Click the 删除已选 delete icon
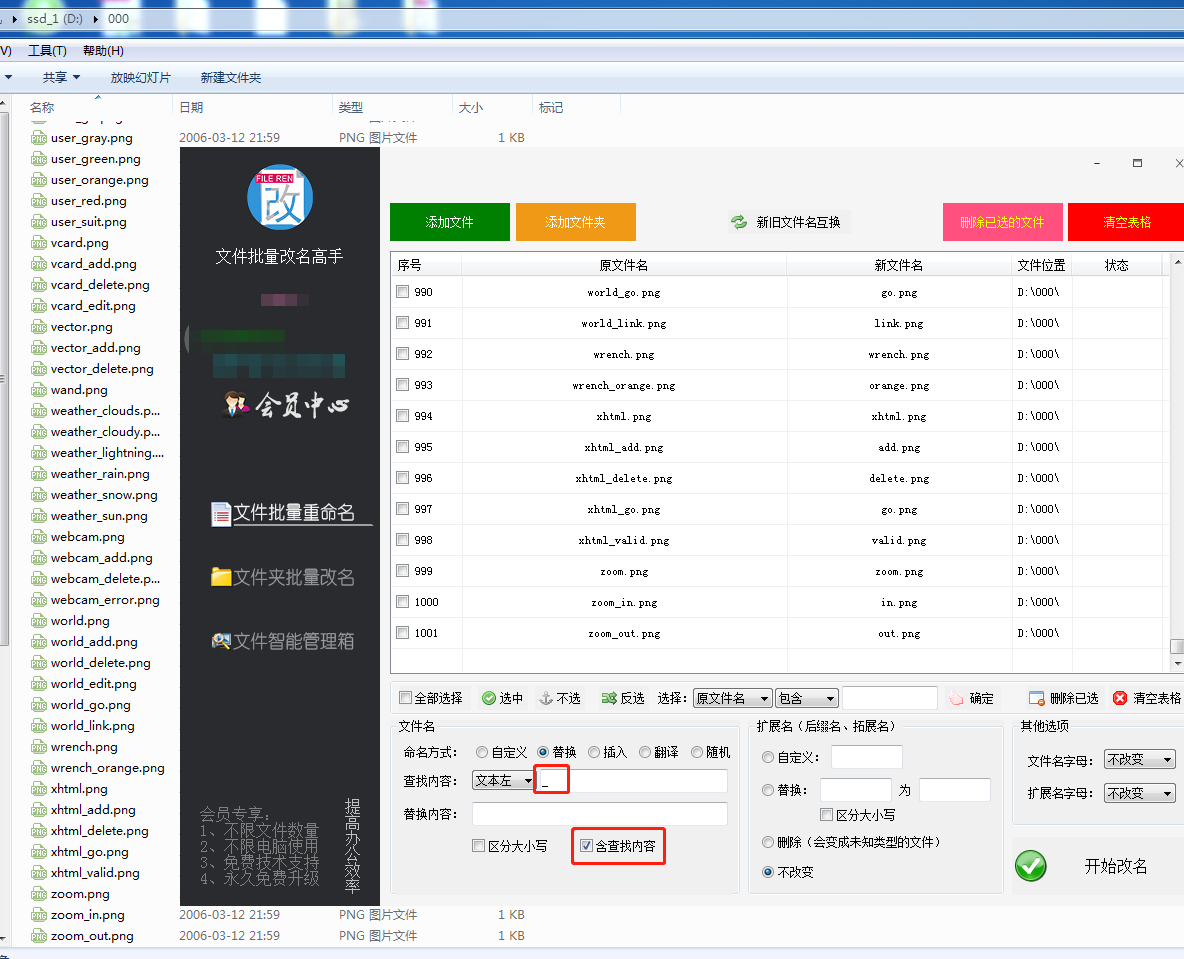This screenshot has height=959, width=1184. coord(1037,698)
